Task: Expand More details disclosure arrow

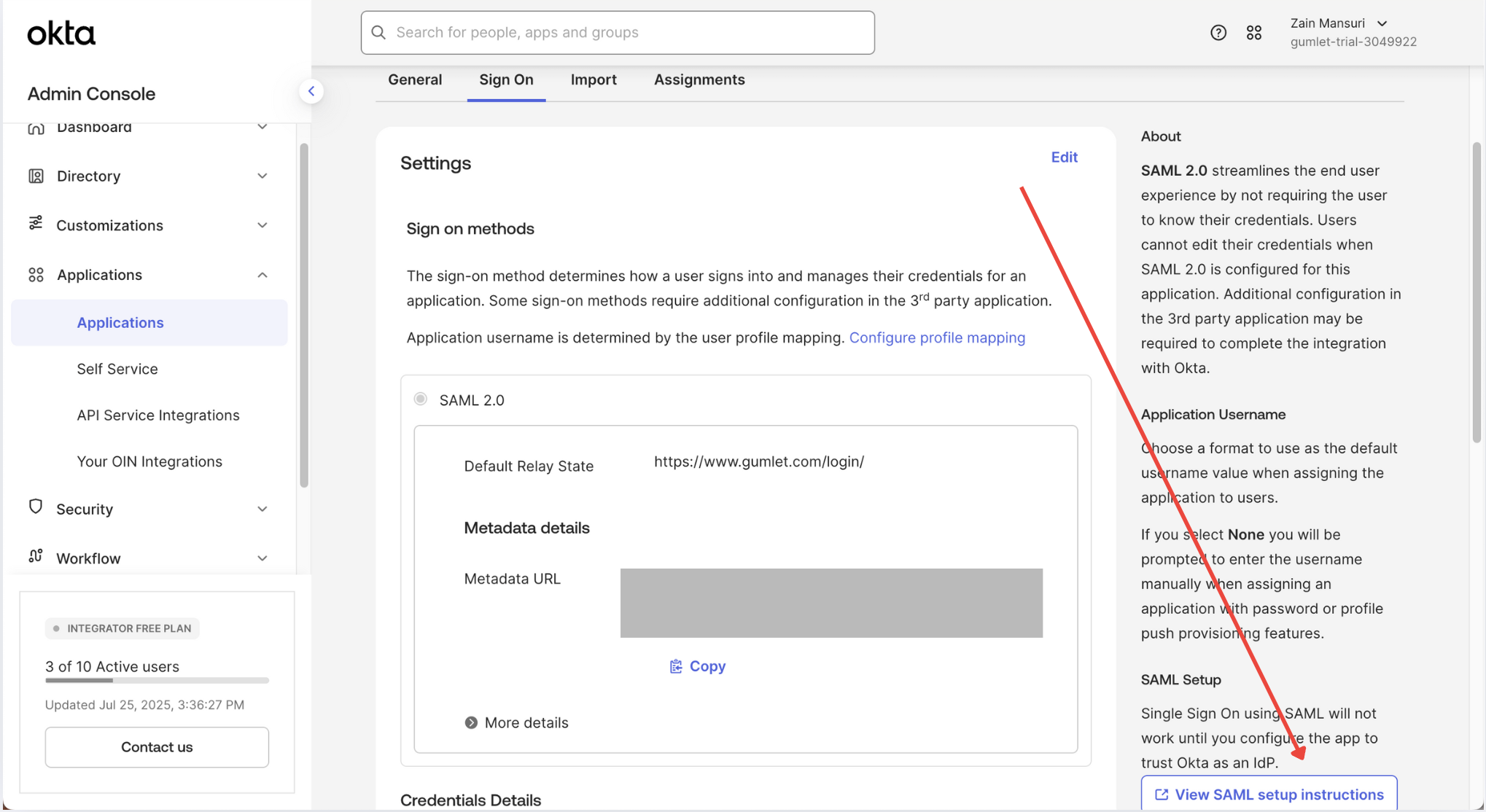Action: click(x=471, y=722)
